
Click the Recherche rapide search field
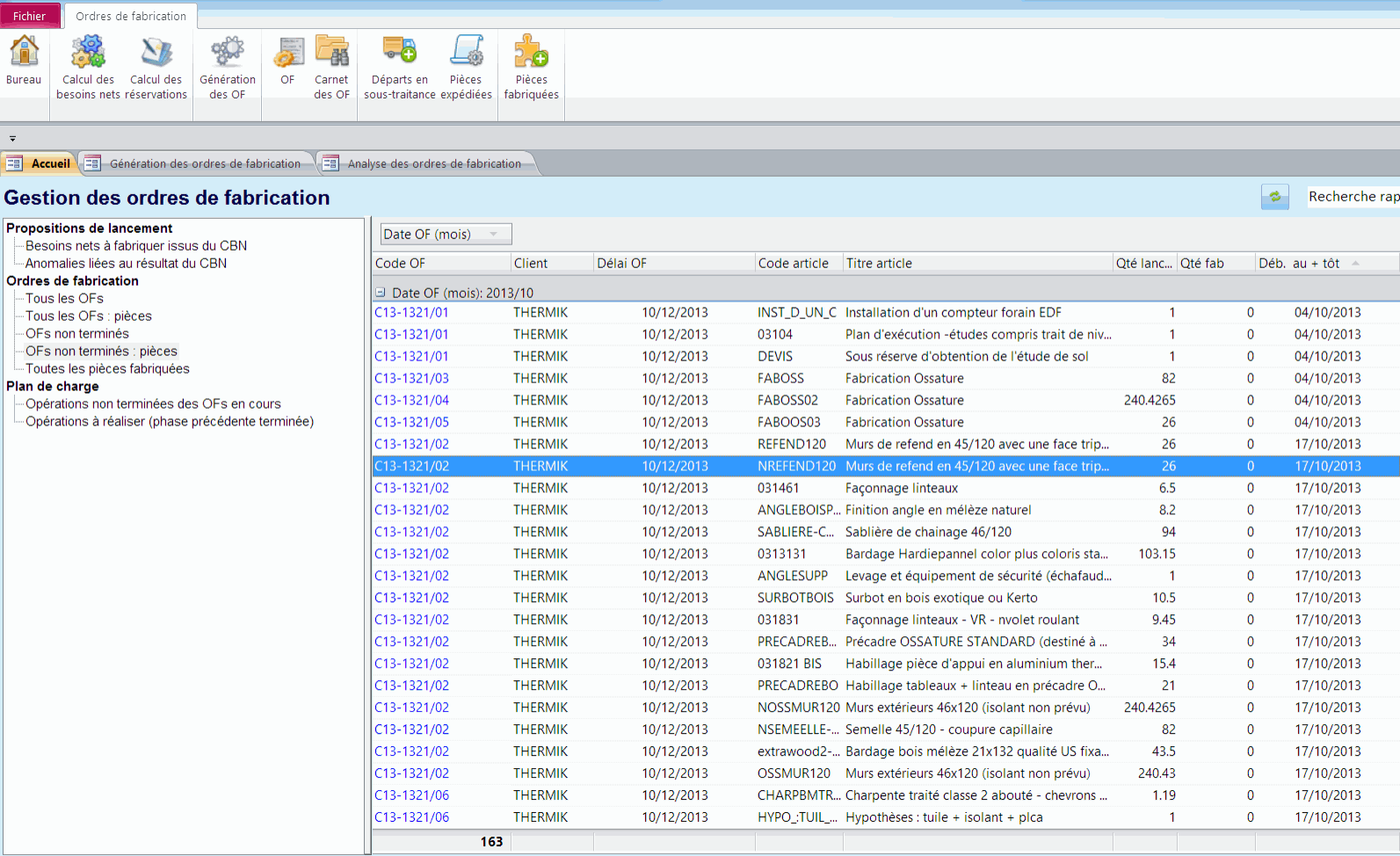pyautogui.click(x=1352, y=197)
